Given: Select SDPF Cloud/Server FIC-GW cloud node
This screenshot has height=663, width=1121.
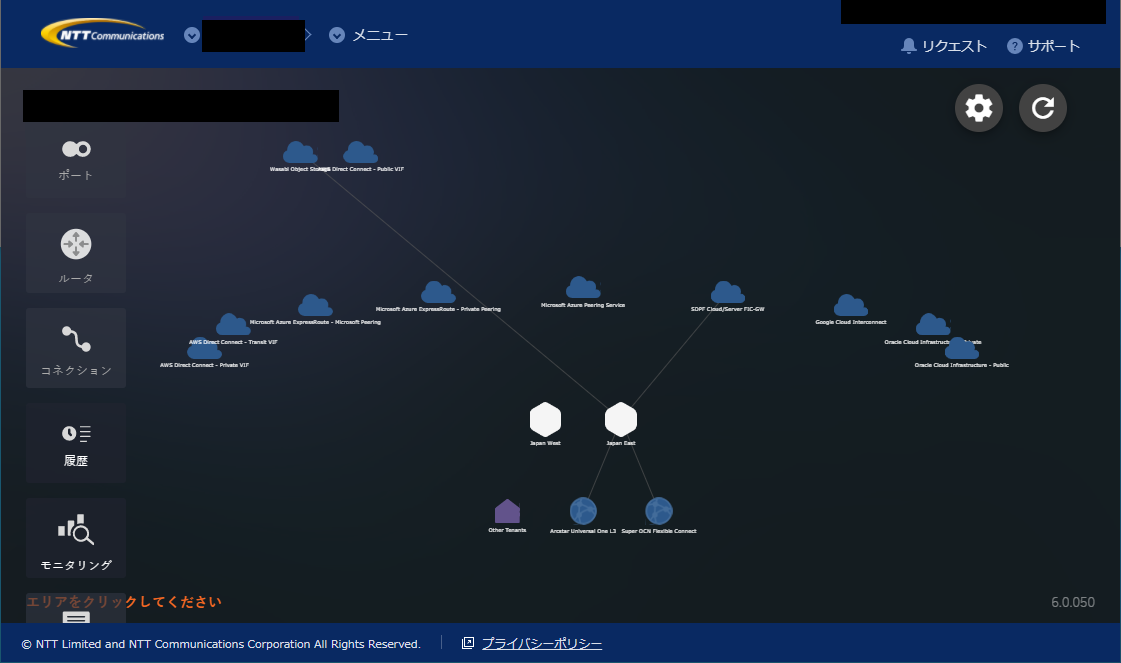Looking at the screenshot, I should [x=728, y=293].
